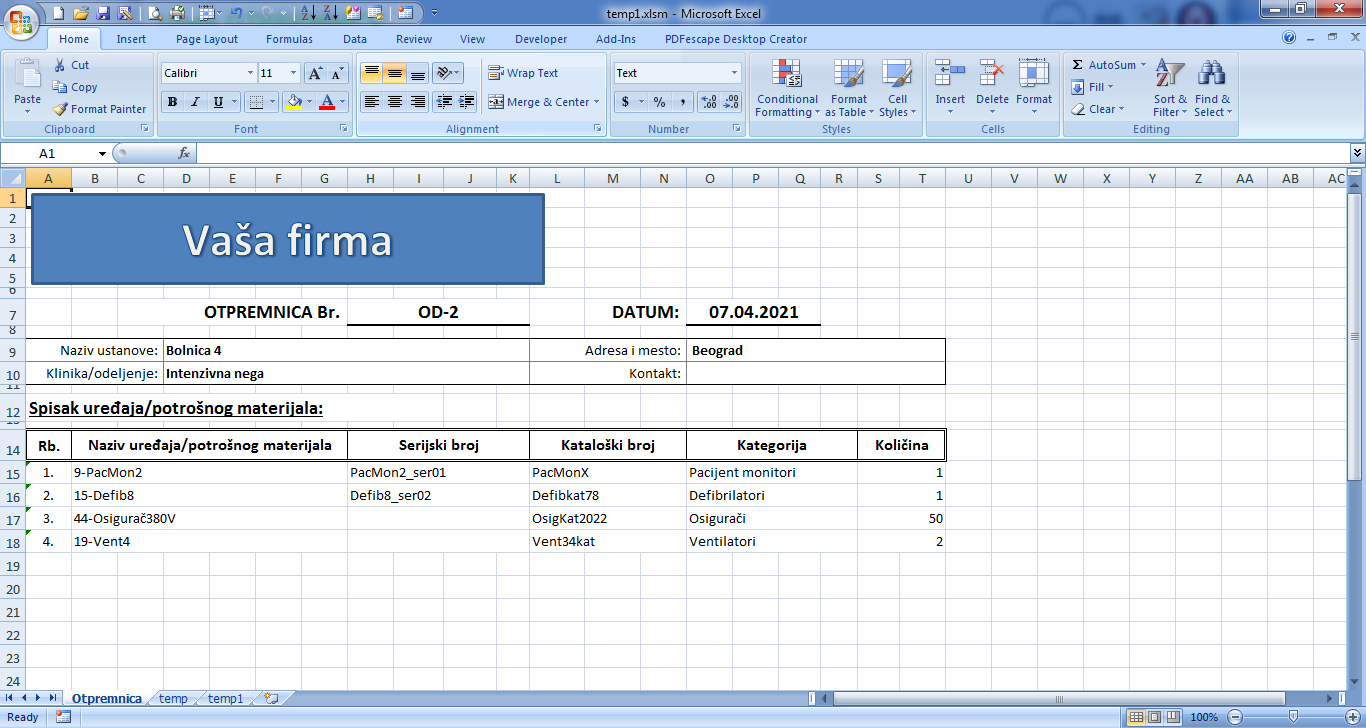Switch to the temp1 worksheet tab
Image resolution: width=1366 pixels, height=728 pixels.
pos(226,699)
